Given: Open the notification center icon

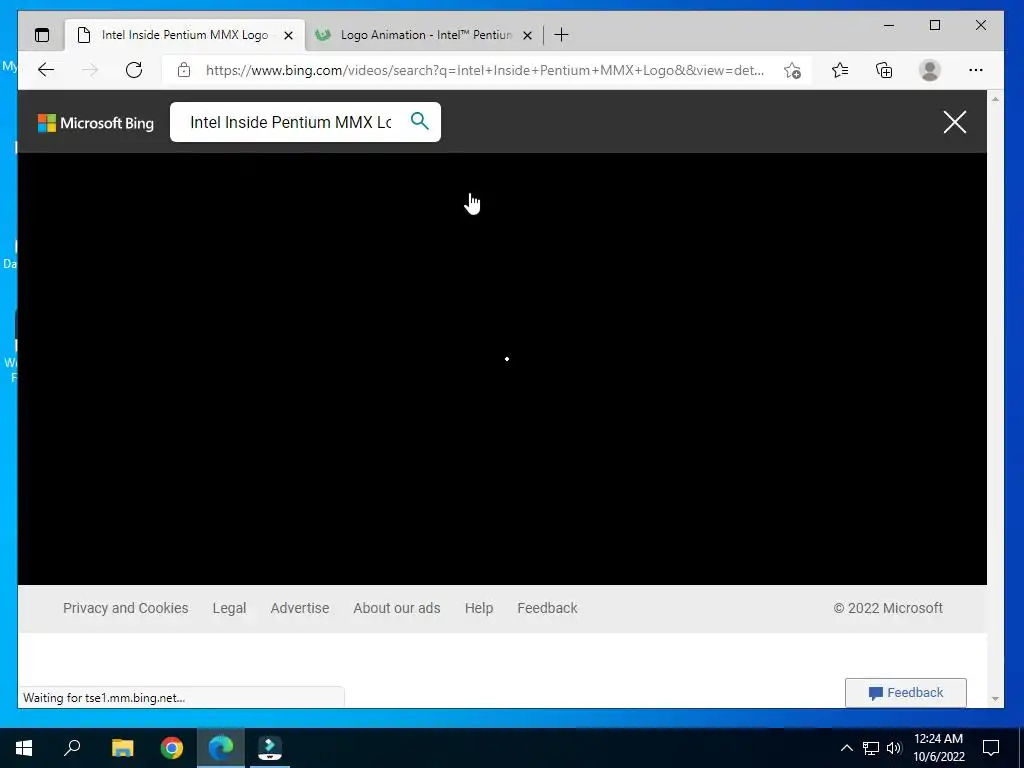Looking at the screenshot, I should tap(991, 748).
